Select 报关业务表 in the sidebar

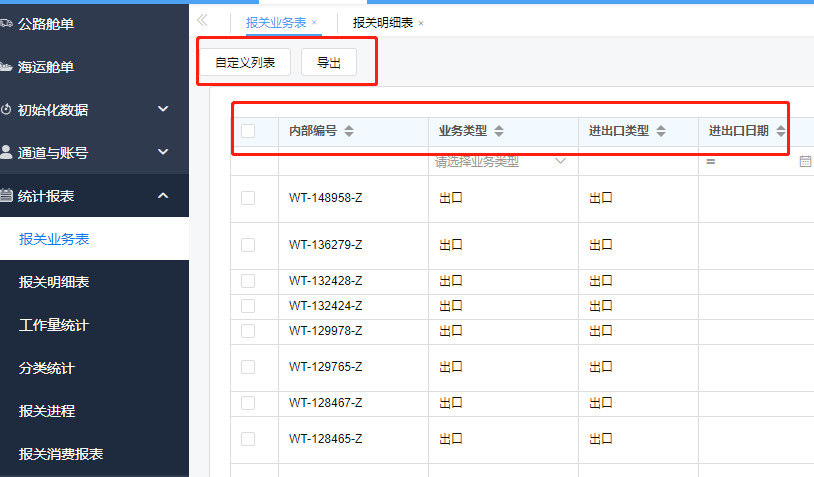click(94, 239)
